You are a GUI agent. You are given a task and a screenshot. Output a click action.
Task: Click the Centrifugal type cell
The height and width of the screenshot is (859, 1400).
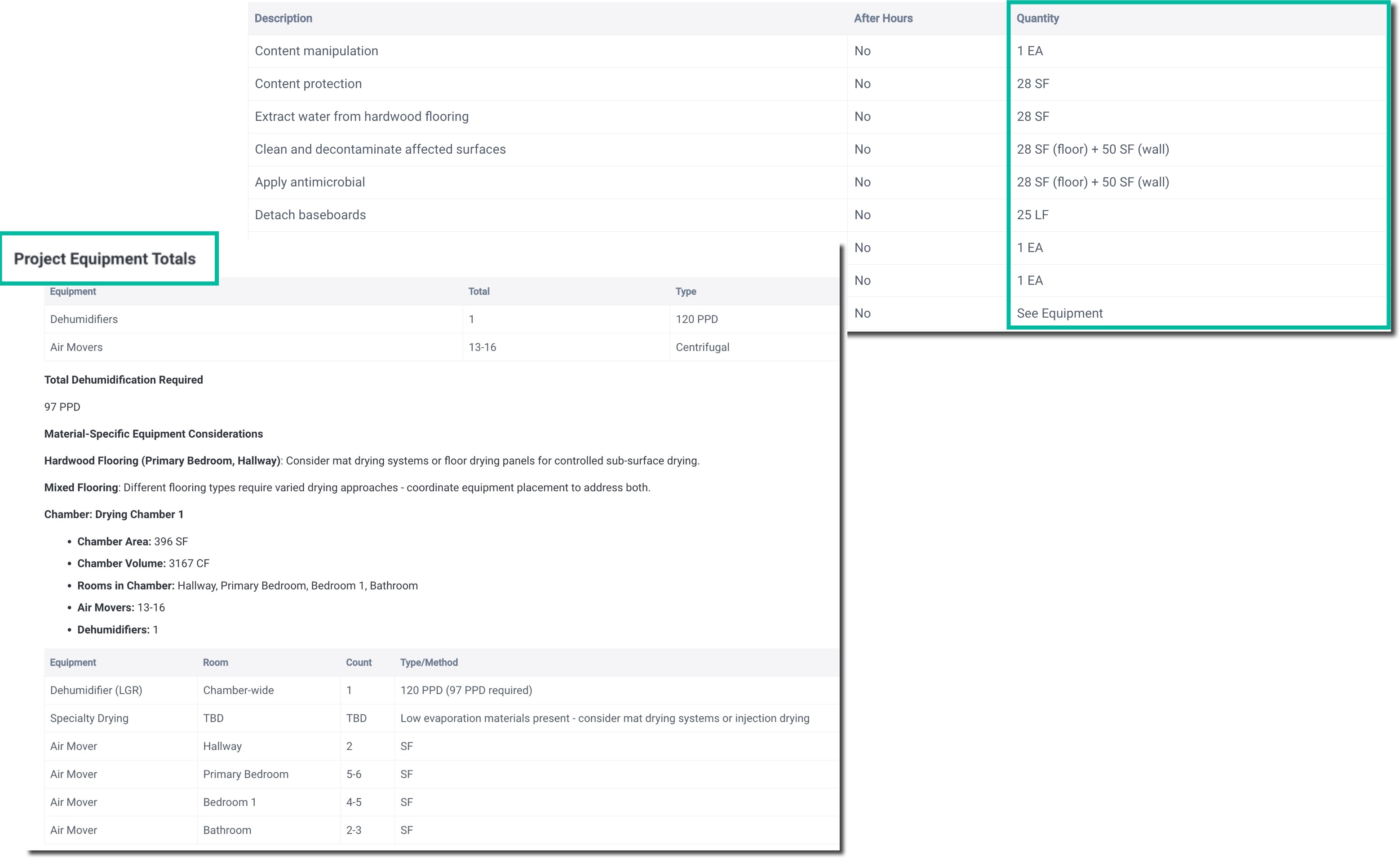702,347
